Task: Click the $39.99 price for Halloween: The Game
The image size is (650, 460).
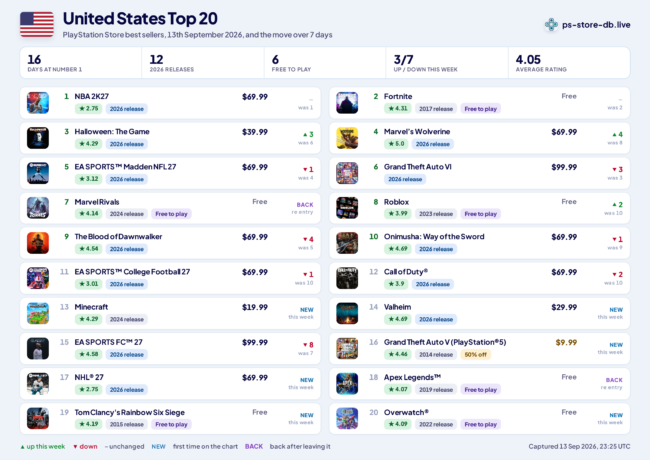Action: tap(255, 132)
